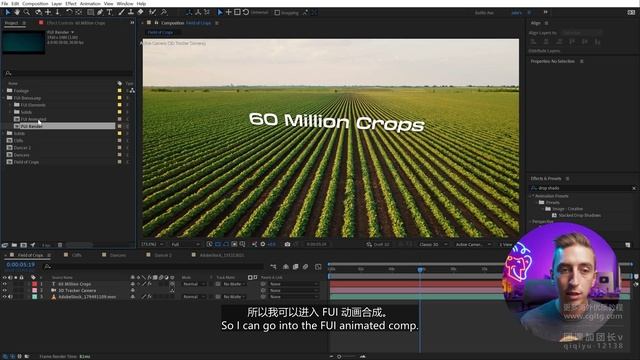Click the Effects & Presets search field

click(582, 188)
